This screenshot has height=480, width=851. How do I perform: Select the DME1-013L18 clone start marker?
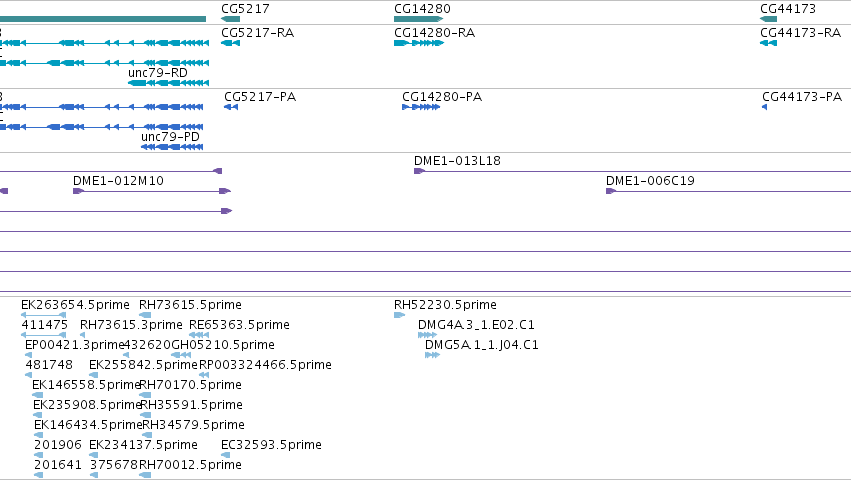point(419,171)
